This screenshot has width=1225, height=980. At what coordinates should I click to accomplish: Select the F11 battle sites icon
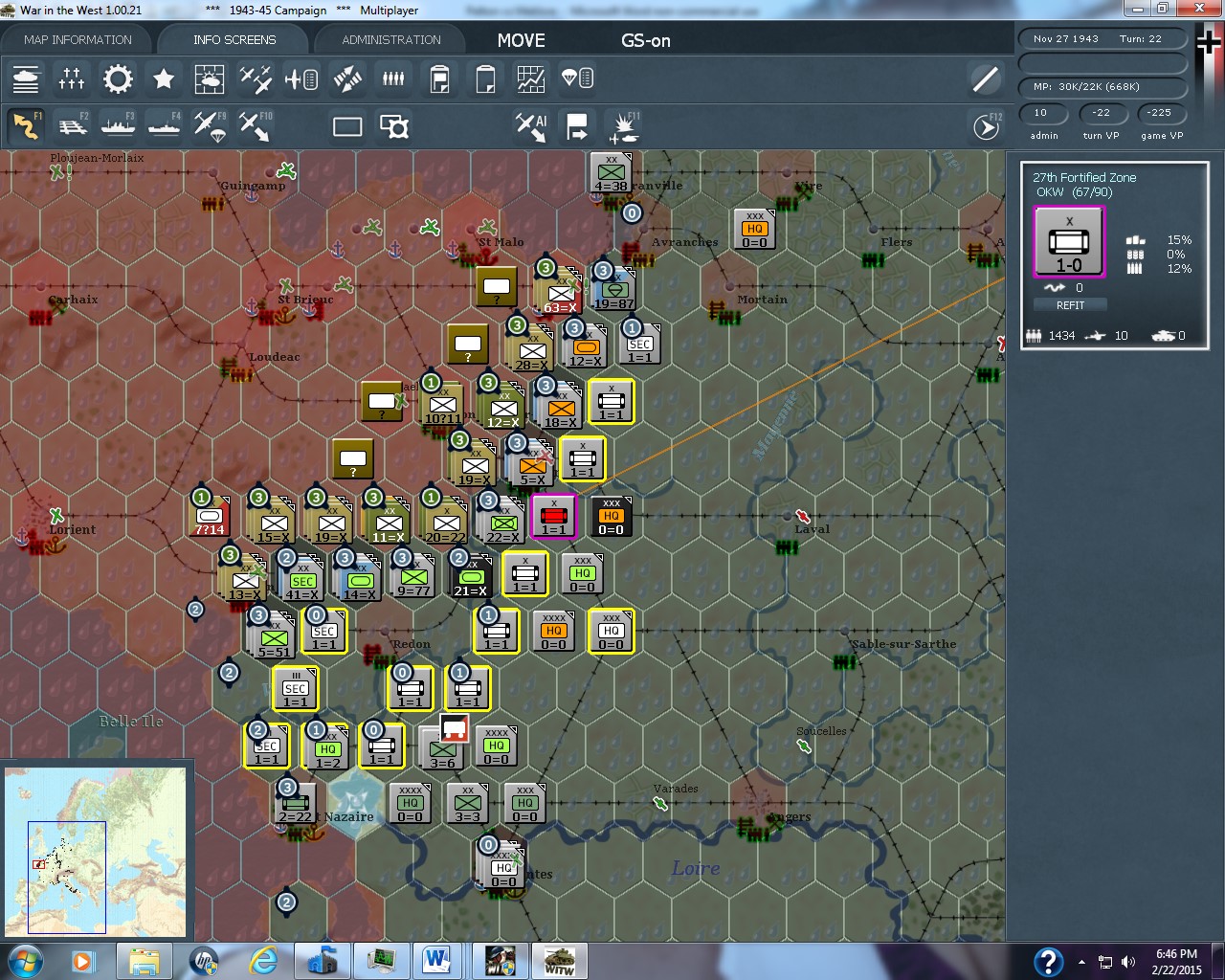[624, 126]
